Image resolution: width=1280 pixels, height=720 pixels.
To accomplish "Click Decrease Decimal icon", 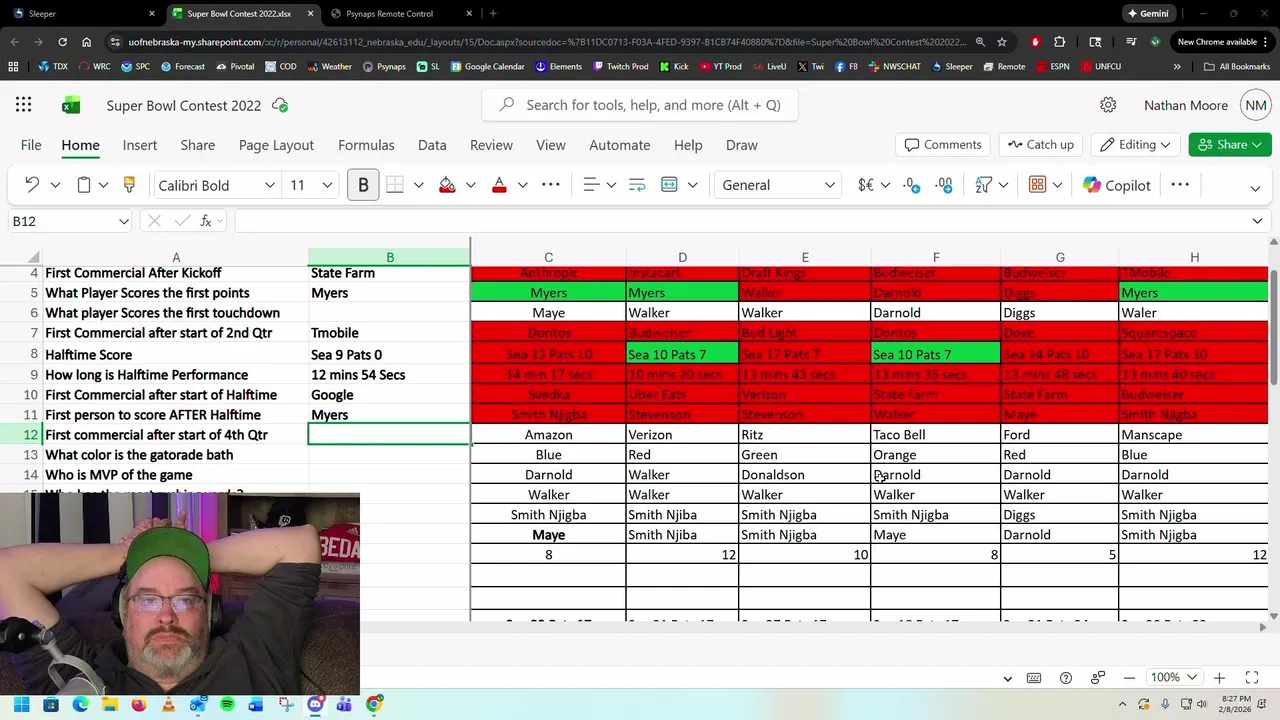I will click(x=944, y=185).
